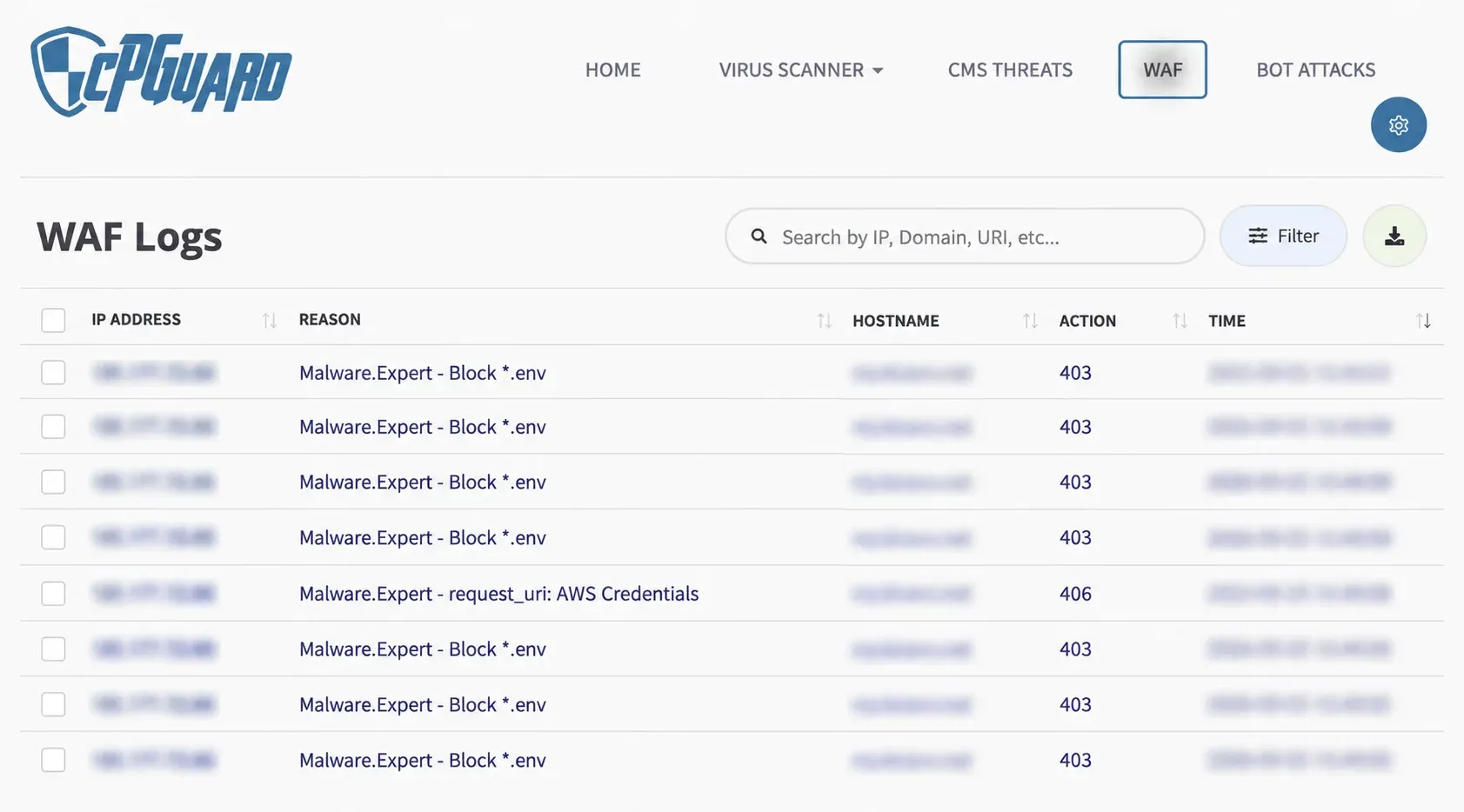Sort by IP Address column arrows
The width and height of the screenshot is (1464, 812).
[270, 321]
